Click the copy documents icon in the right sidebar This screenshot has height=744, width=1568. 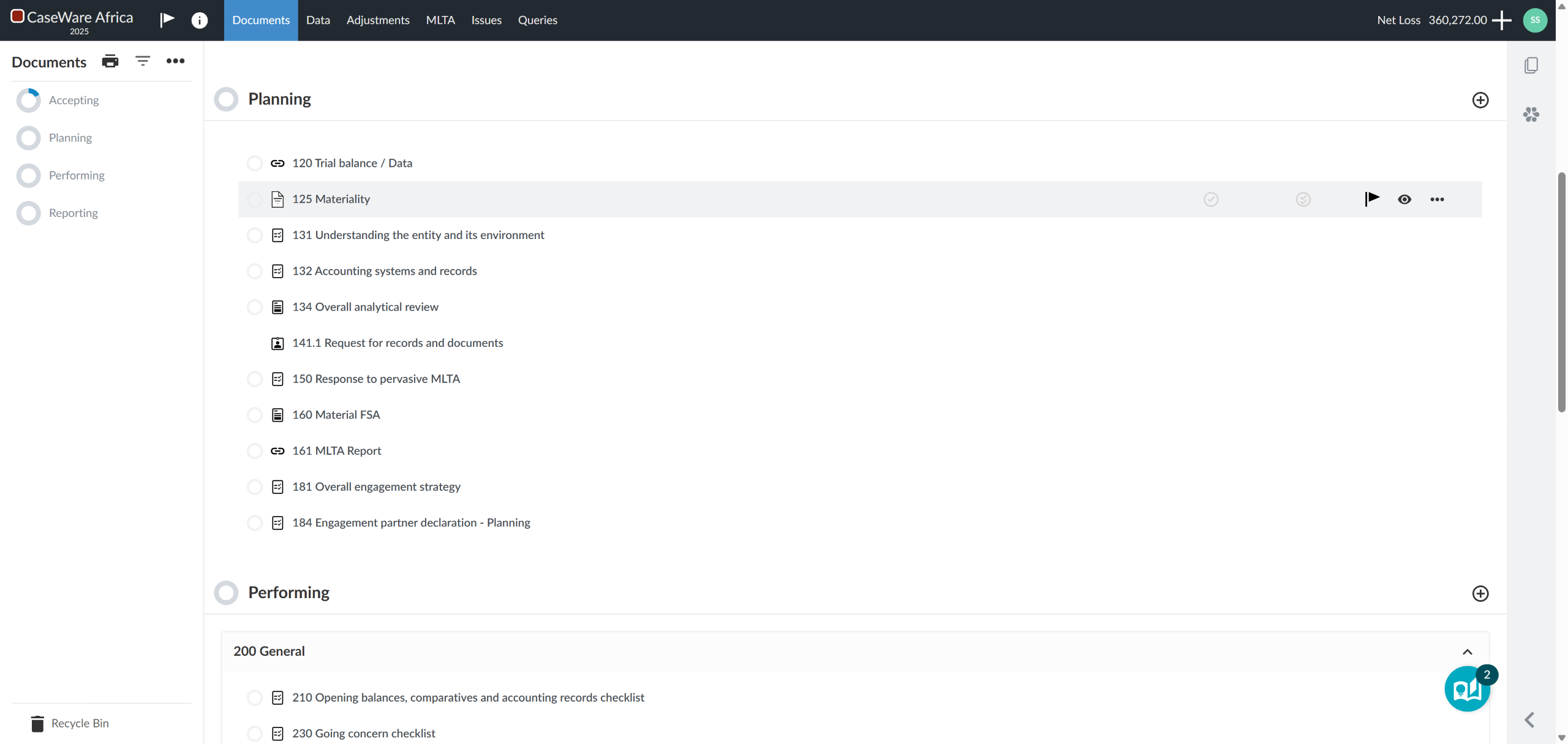coord(1531,66)
